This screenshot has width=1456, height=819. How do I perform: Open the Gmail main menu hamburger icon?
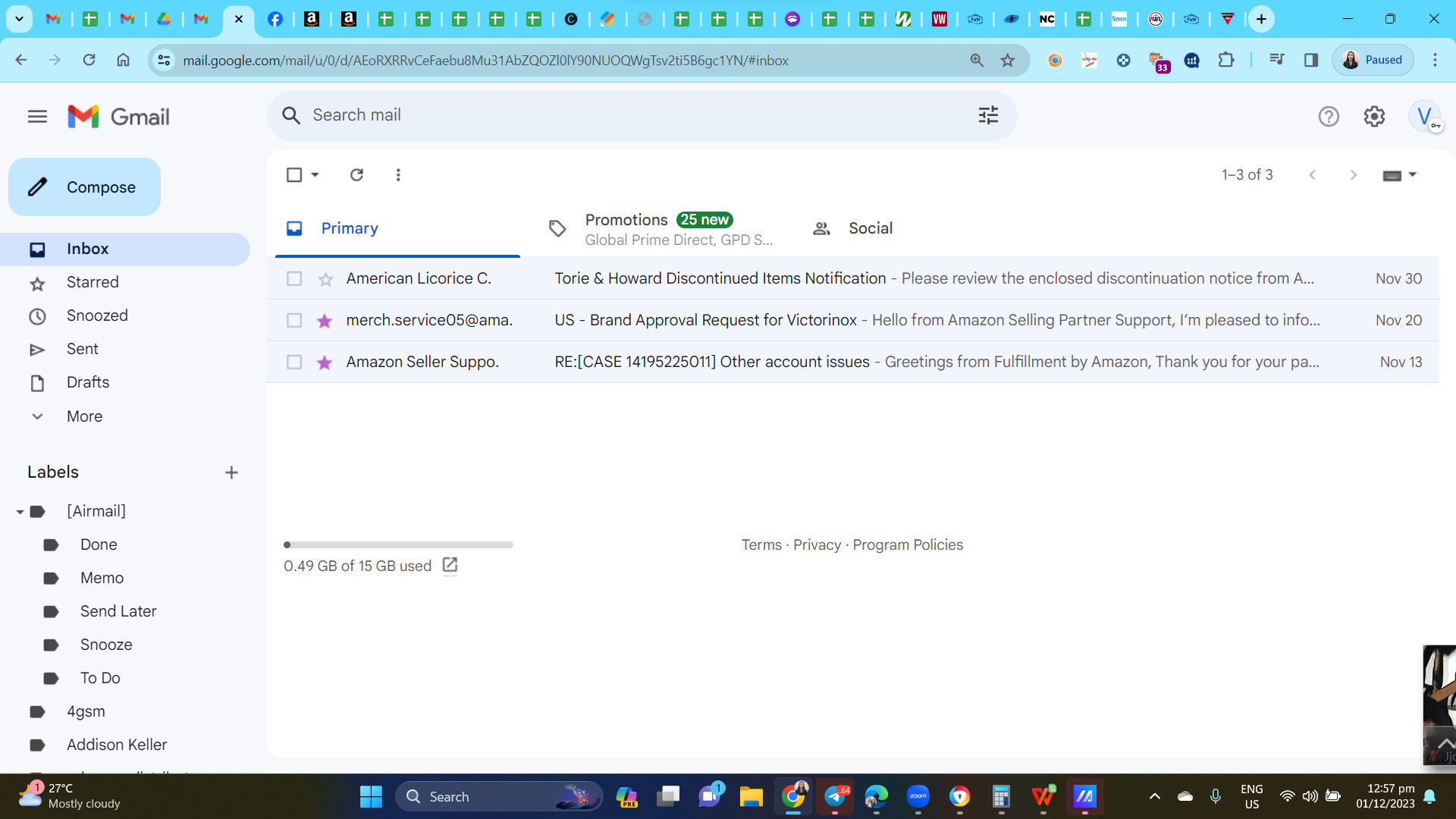click(x=37, y=117)
